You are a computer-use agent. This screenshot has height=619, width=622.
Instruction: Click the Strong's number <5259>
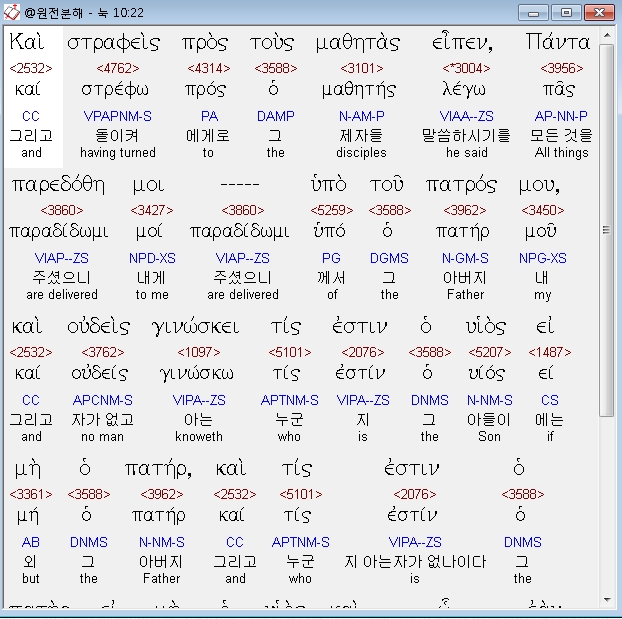pos(332,210)
